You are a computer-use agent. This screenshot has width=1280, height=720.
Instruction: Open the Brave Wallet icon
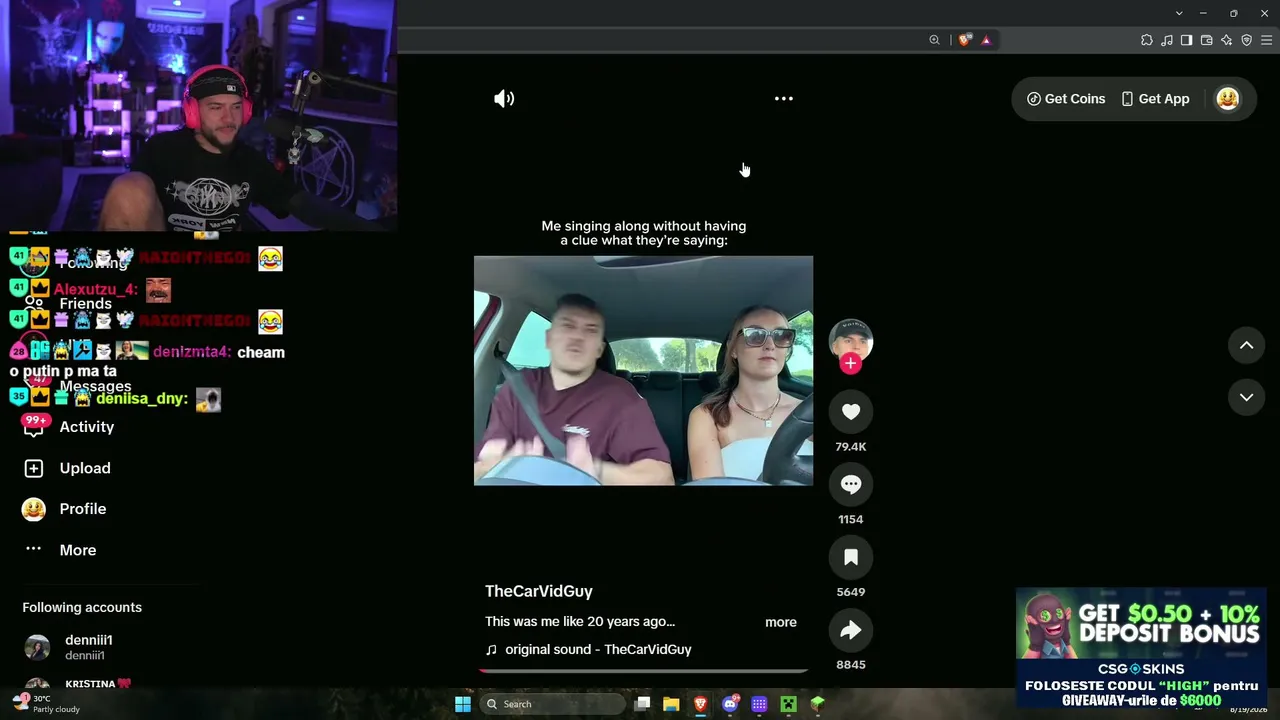pos(1207,40)
